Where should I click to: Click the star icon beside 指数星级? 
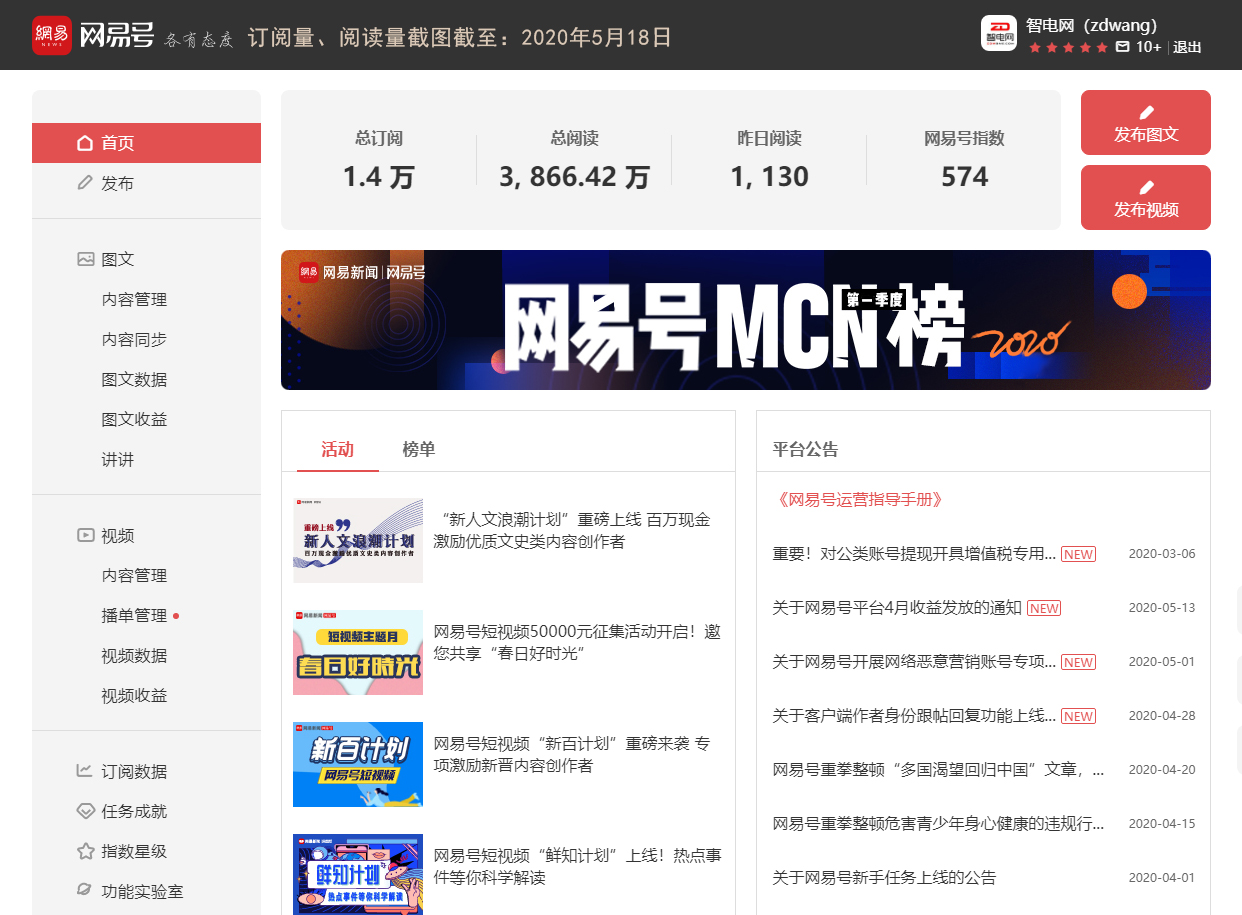86,851
